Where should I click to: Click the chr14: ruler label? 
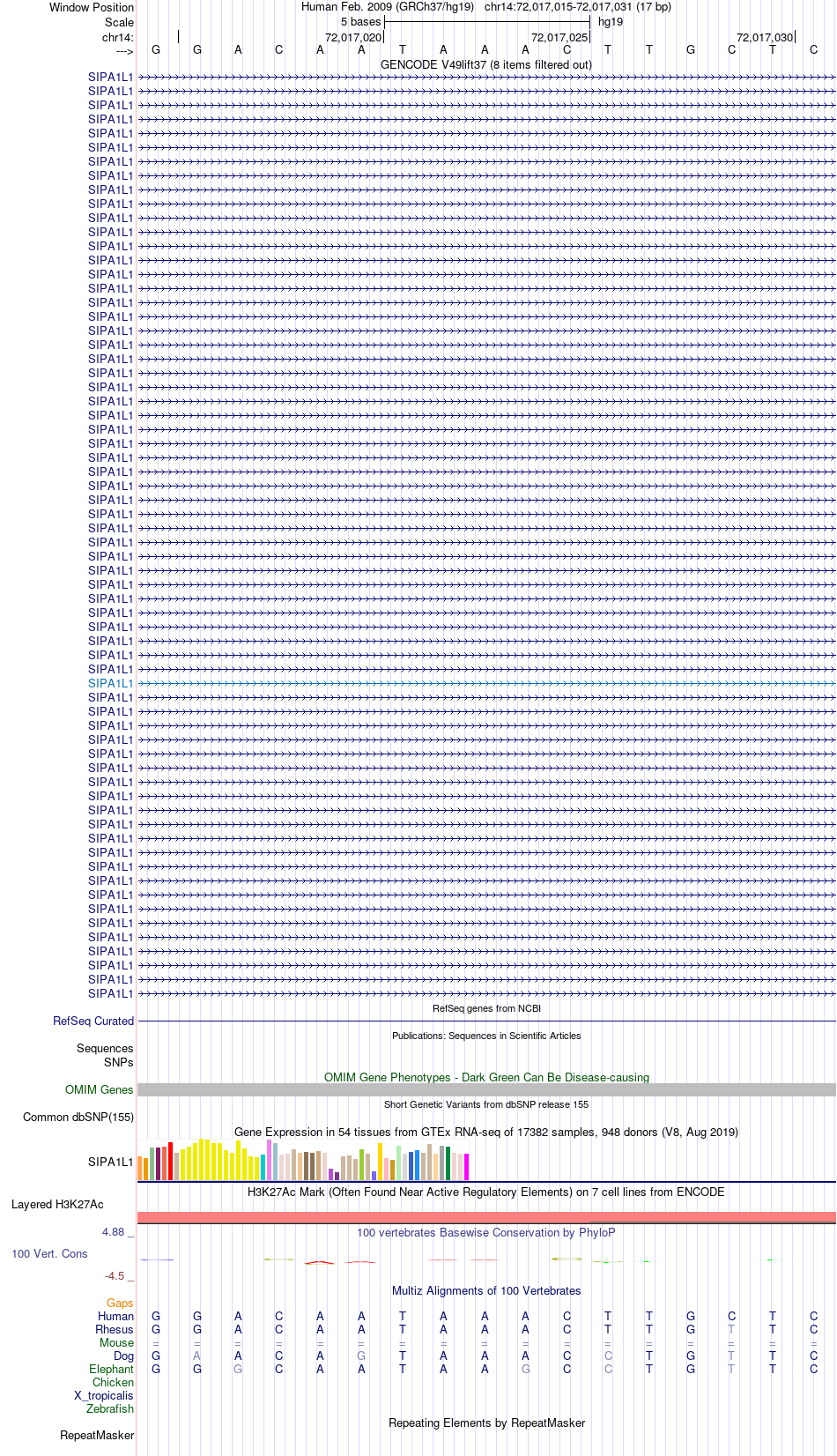118,37
